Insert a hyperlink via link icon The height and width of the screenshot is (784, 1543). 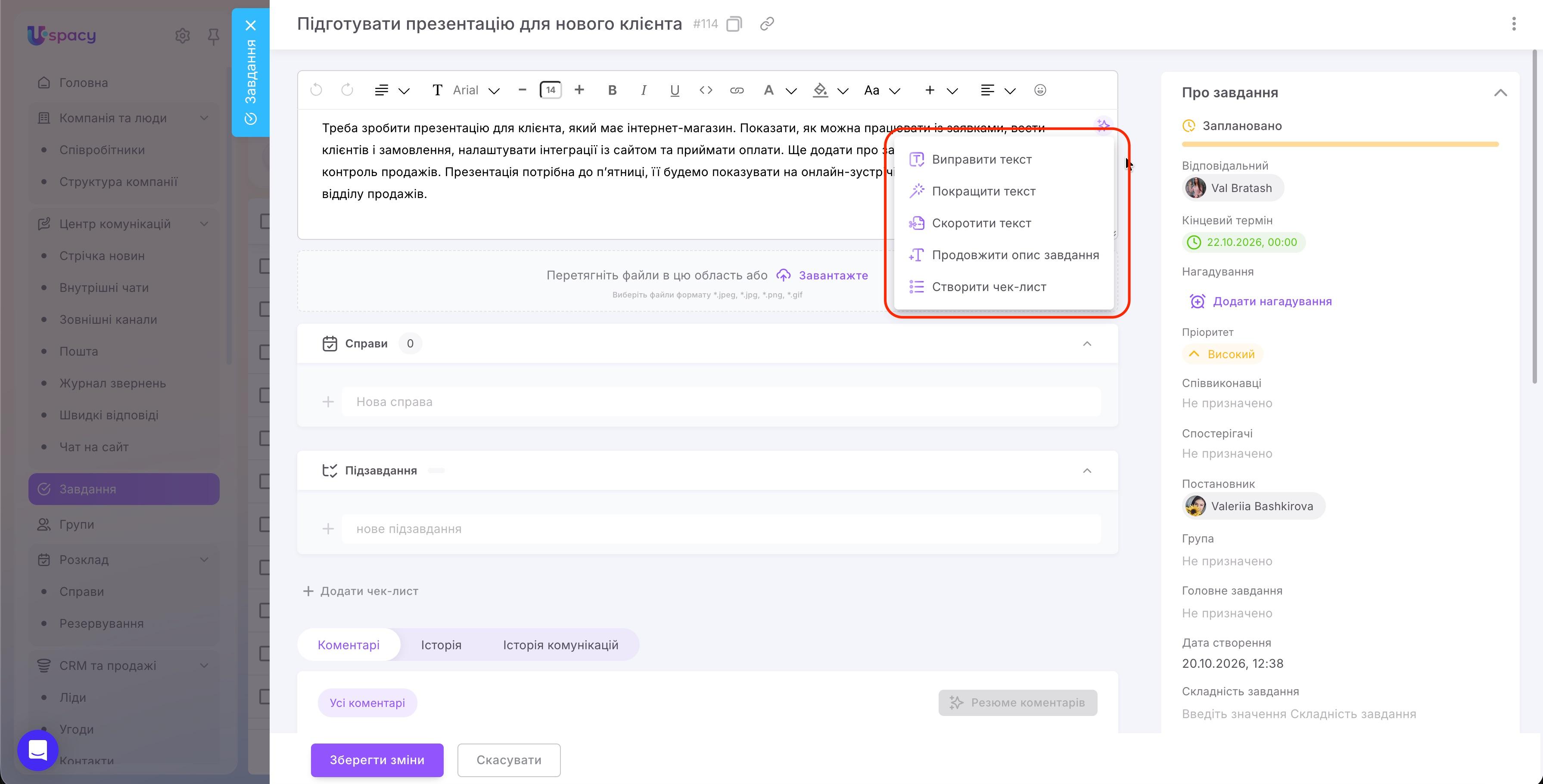coord(737,90)
